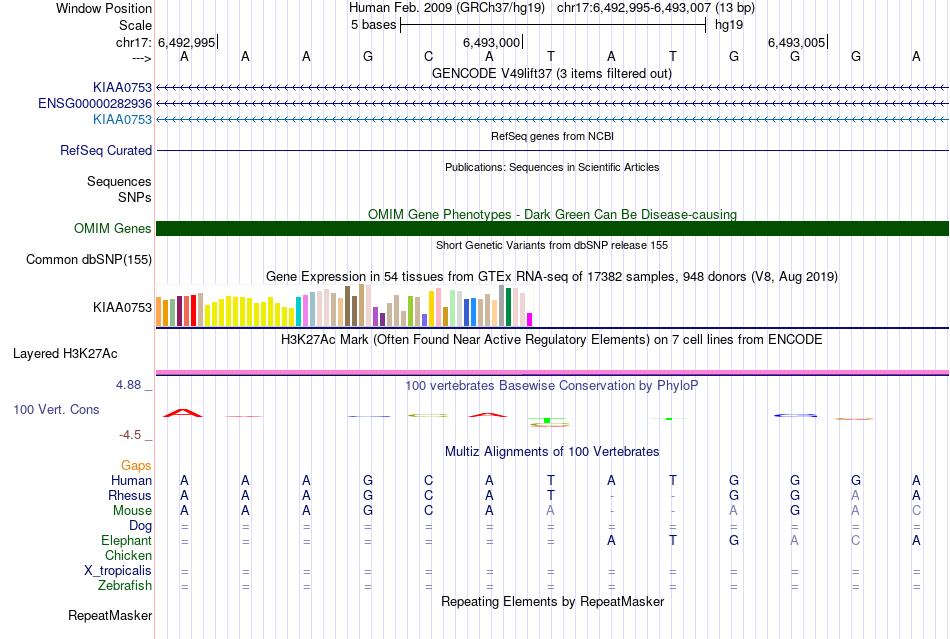Click the Layered H3K27Ac label
Image resolution: width=950 pixels, height=639 pixels.
coord(65,354)
